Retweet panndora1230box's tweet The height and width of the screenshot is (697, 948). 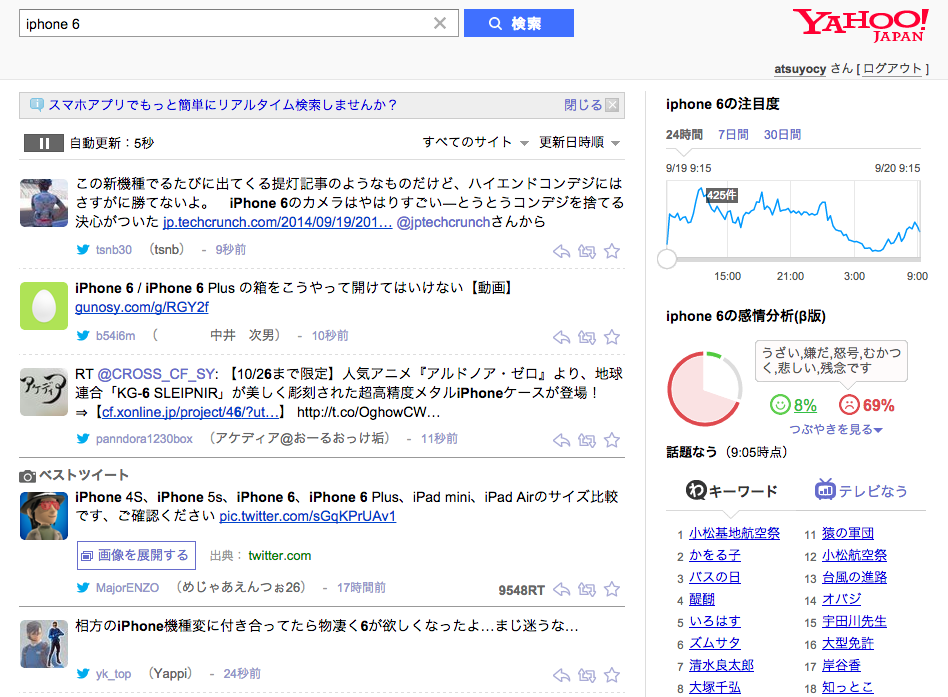tap(586, 440)
